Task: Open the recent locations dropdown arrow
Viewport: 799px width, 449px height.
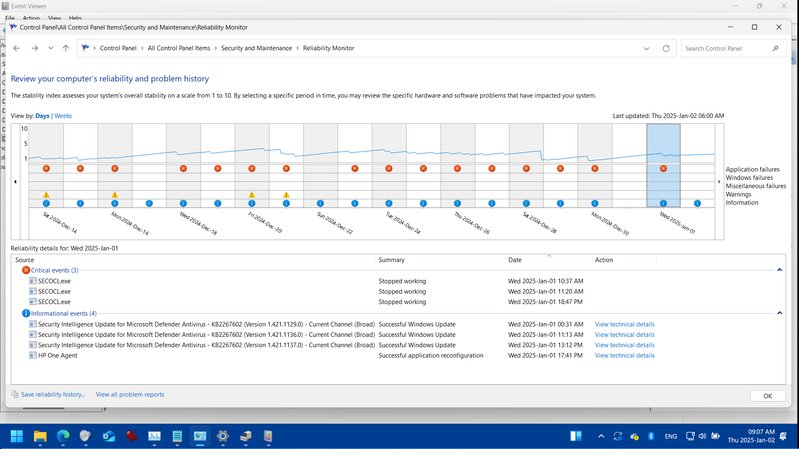Action: 51,48
